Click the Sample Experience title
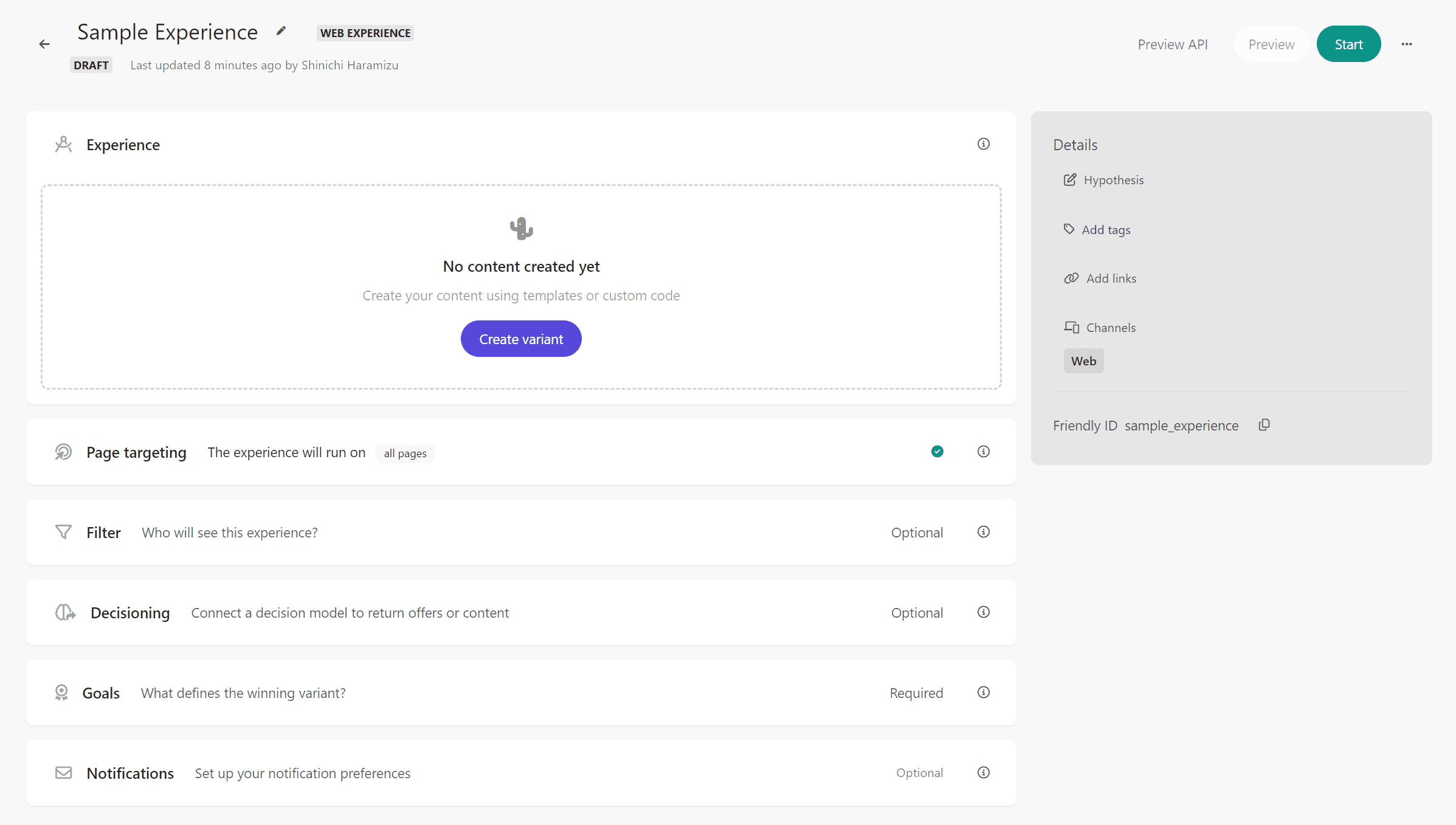 167,32
